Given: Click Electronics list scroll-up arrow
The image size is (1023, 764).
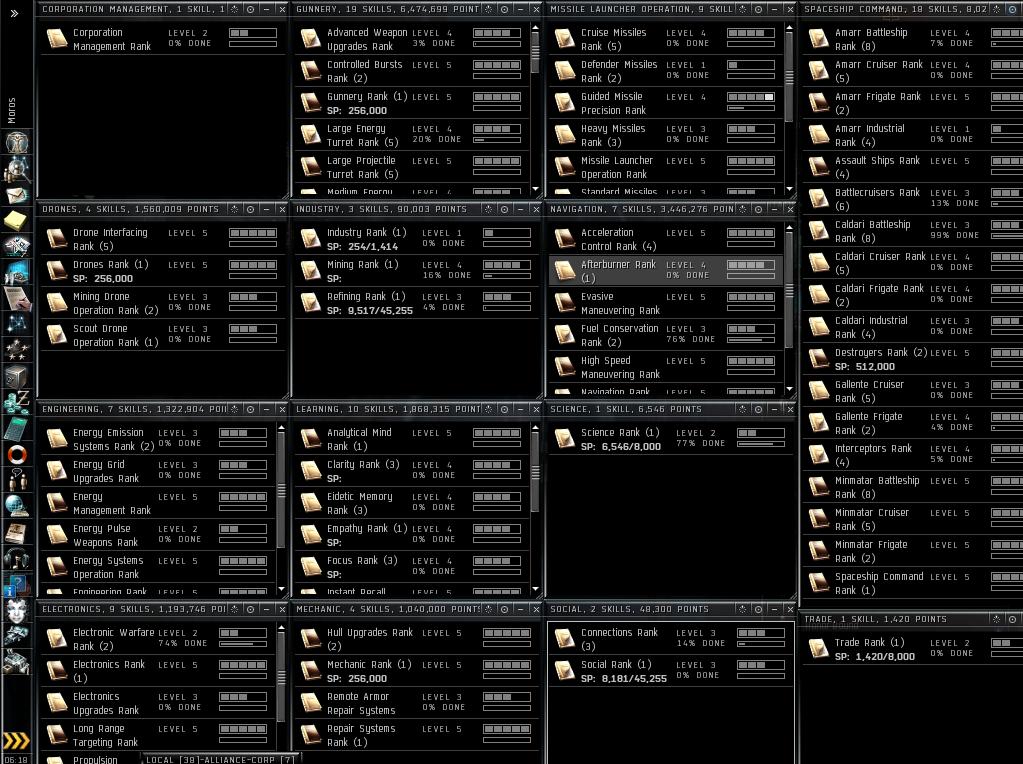Looking at the screenshot, I should click(281, 628).
